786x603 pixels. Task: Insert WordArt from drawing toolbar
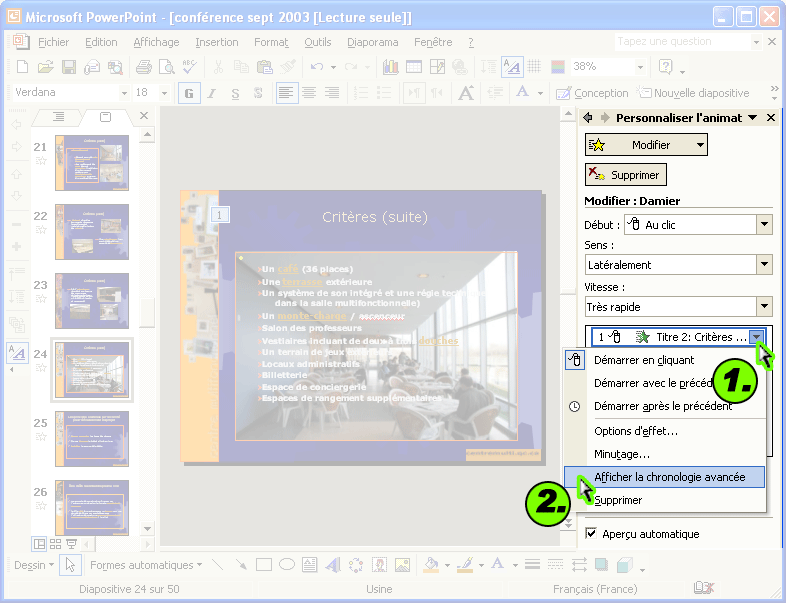[x=332, y=565]
